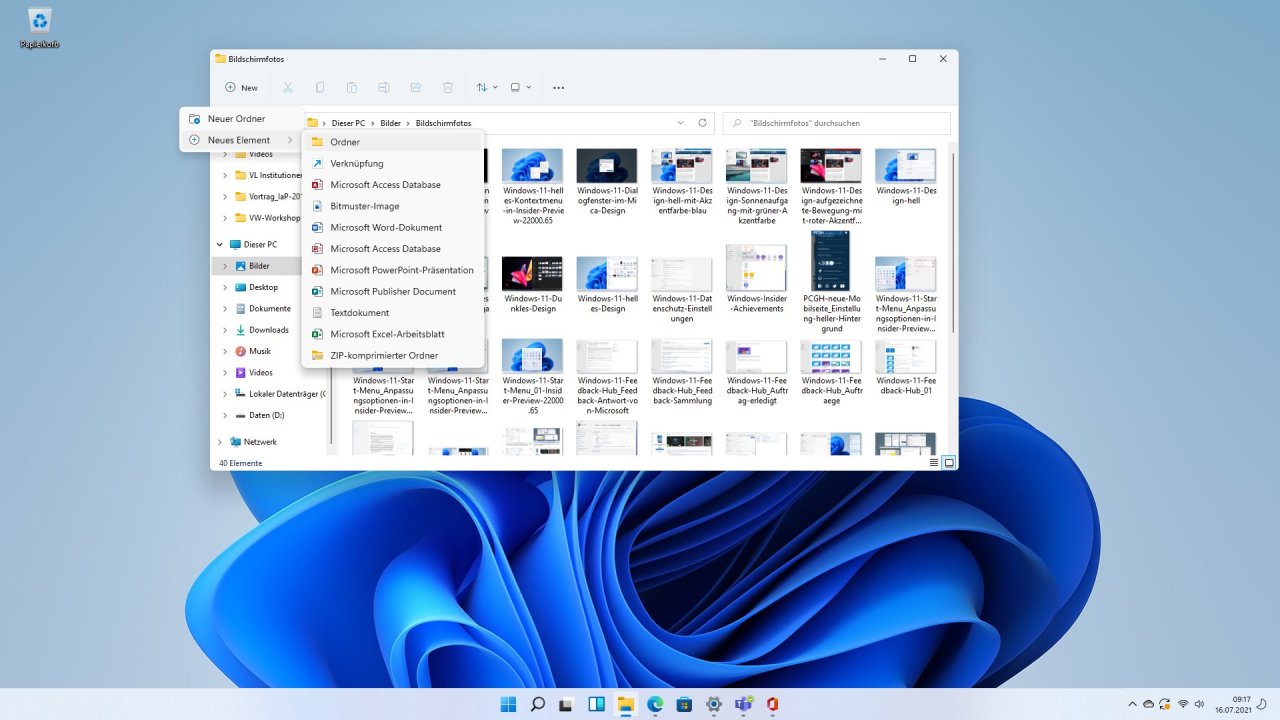
Task: Click the Cut scissors icon in toolbar
Action: tap(288, 88)
